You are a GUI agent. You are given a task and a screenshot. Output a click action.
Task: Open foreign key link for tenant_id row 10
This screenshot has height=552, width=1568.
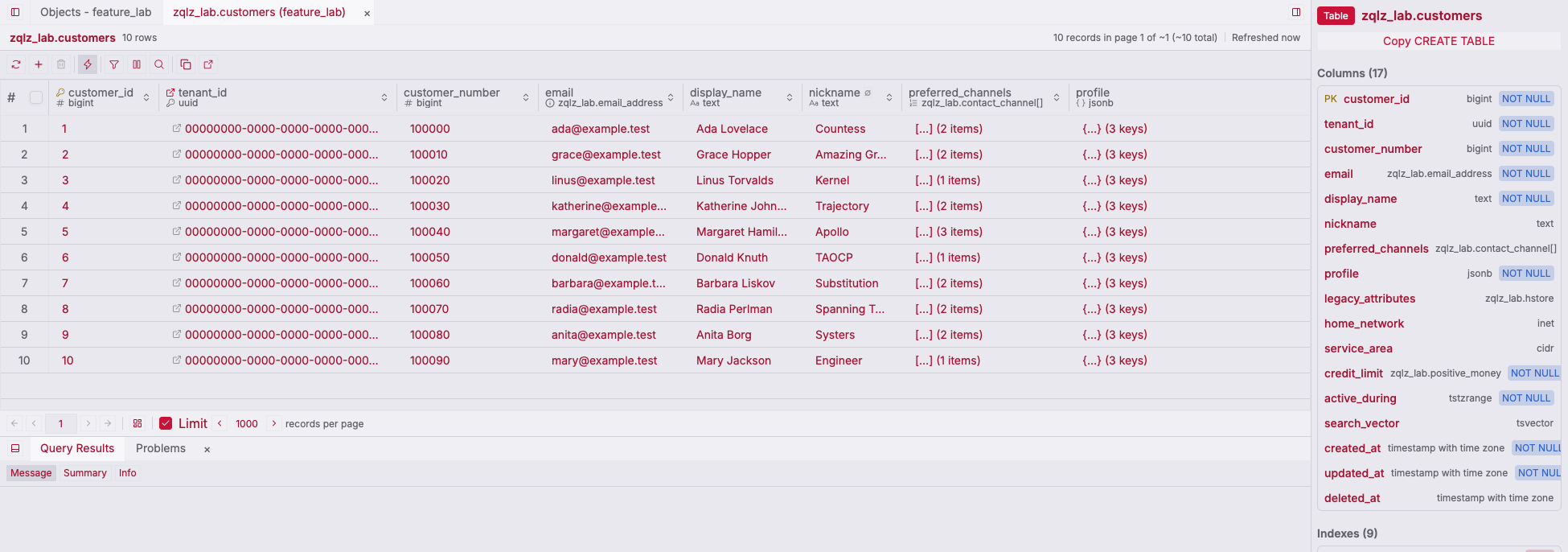176,360
